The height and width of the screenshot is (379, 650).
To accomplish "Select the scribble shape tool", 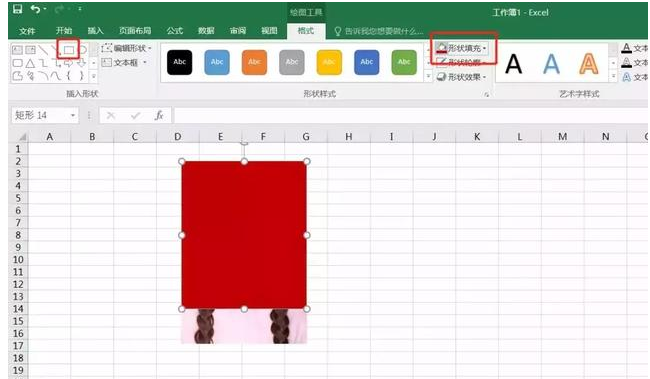I will tap(30, 76).
